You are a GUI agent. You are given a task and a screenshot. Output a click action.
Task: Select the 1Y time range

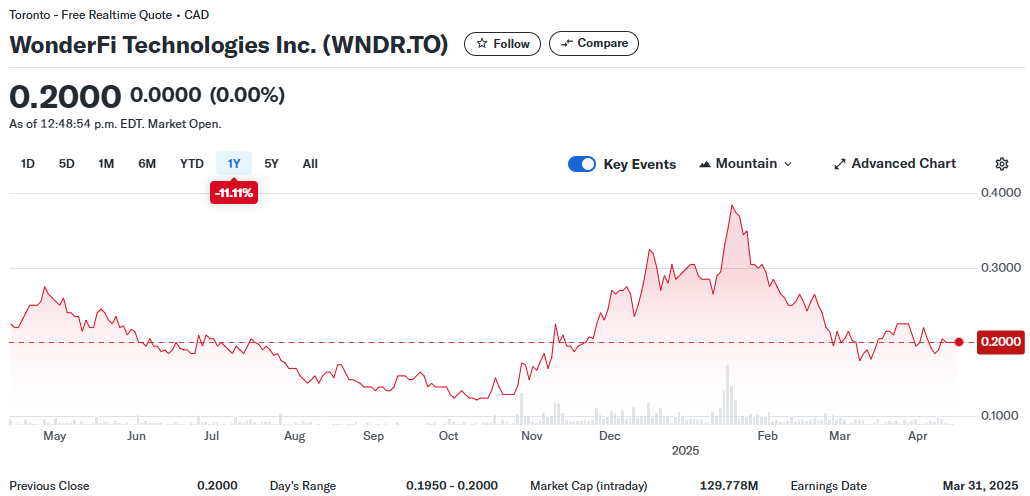coord(234,164)
